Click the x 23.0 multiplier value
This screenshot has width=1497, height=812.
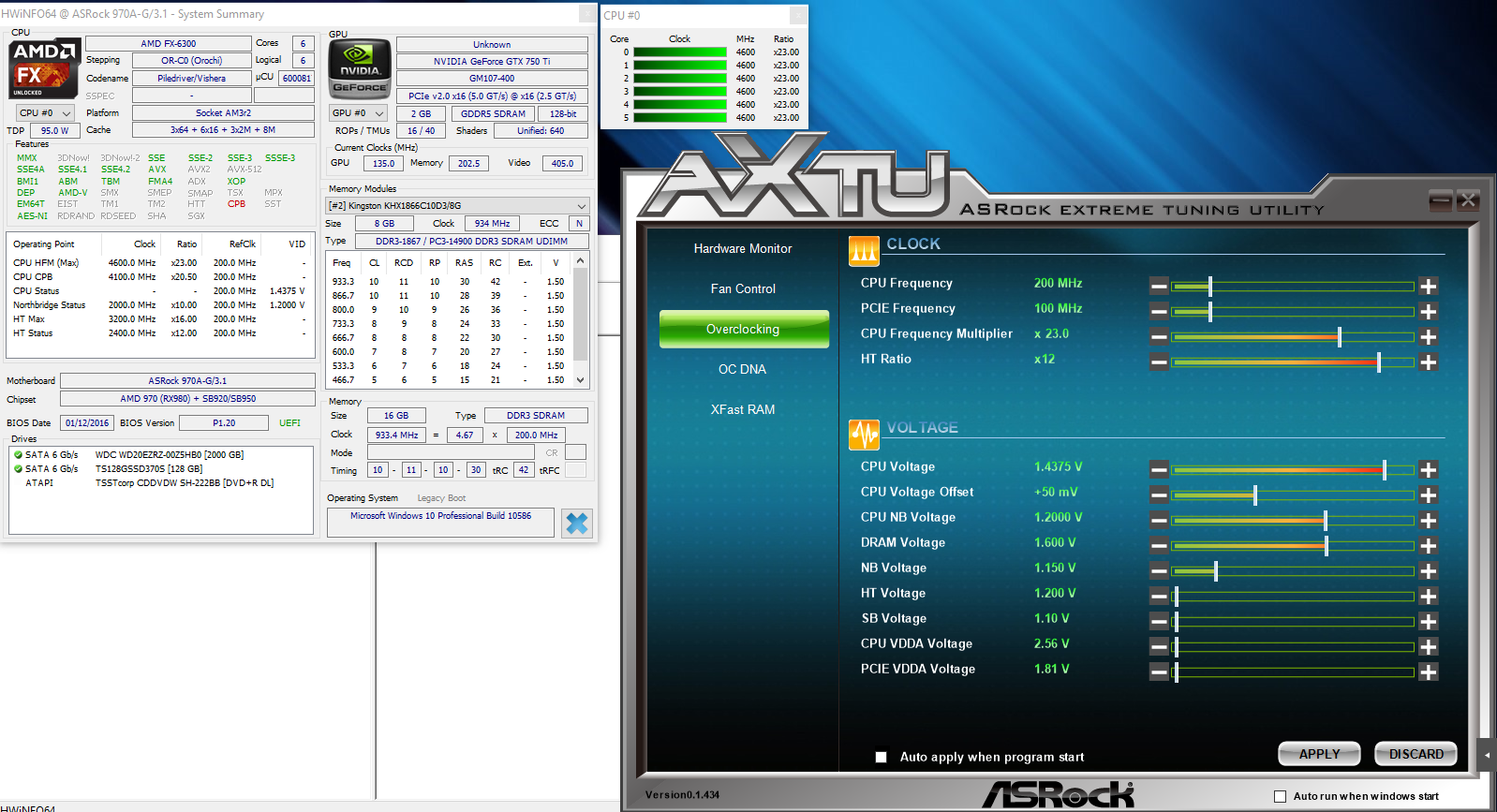1051,333
